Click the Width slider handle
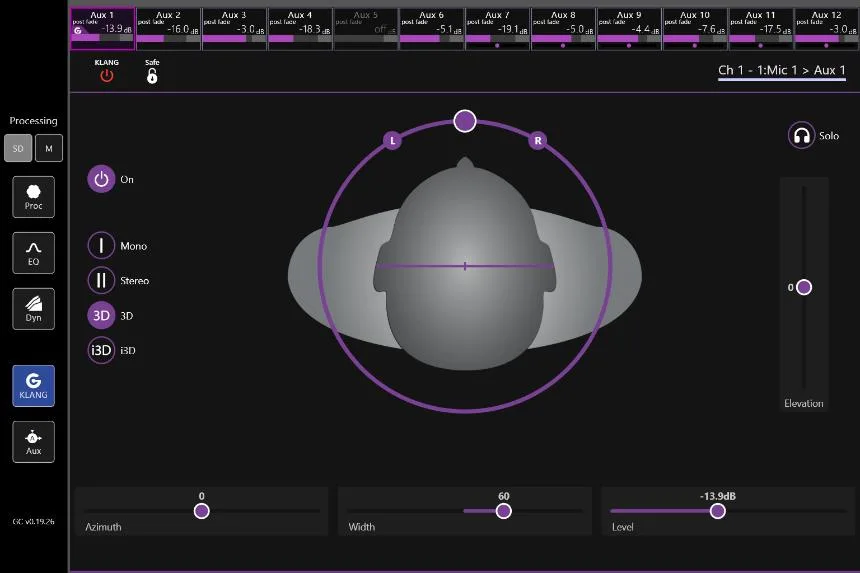 [x=503, y=511]
